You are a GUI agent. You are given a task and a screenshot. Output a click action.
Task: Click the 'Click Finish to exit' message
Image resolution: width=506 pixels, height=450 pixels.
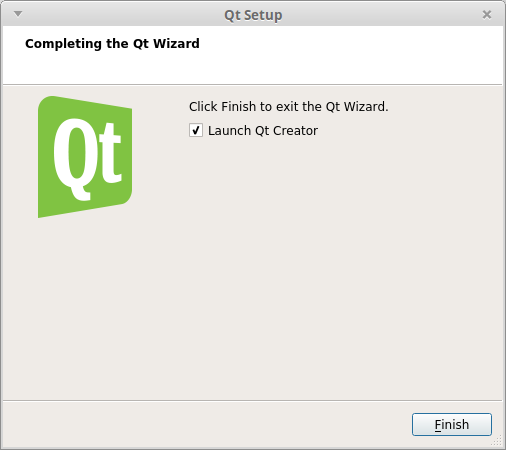click(289, 107)
